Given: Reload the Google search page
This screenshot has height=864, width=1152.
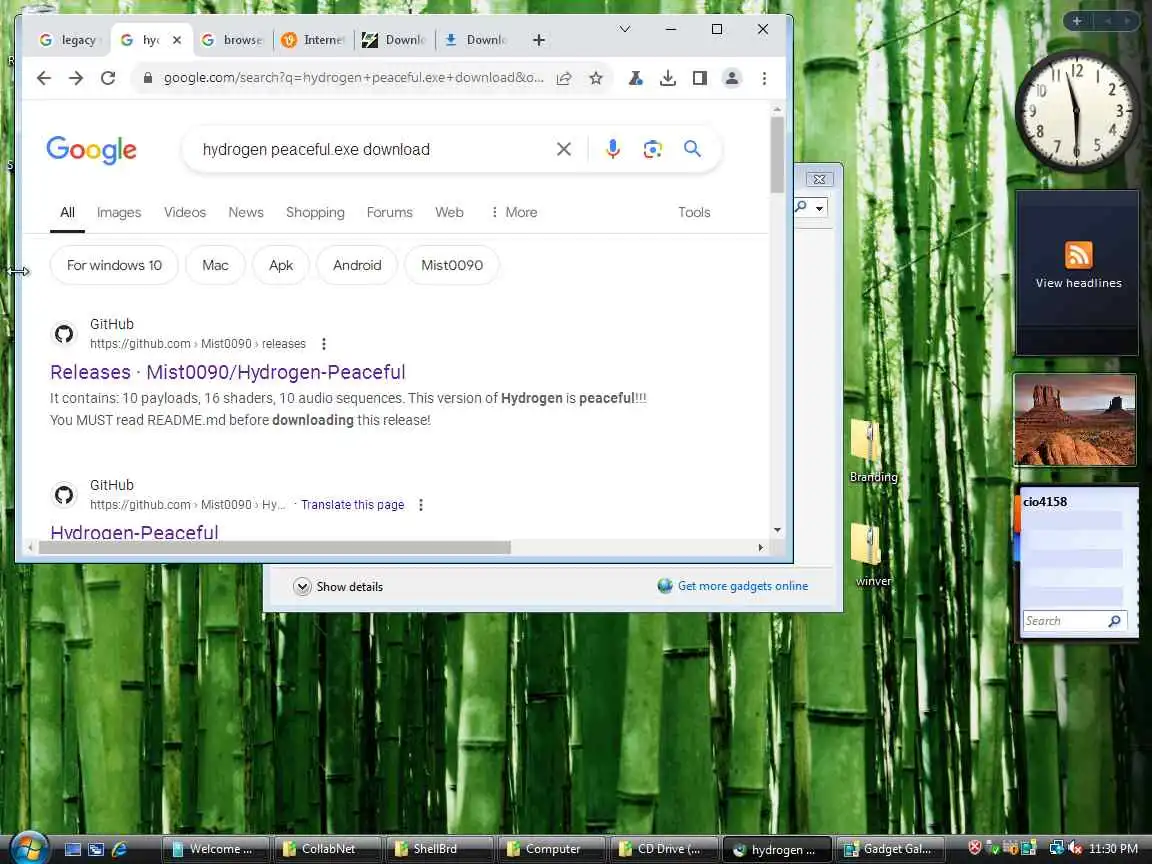Looking at the screenshot, I should [x=108, y=78].
